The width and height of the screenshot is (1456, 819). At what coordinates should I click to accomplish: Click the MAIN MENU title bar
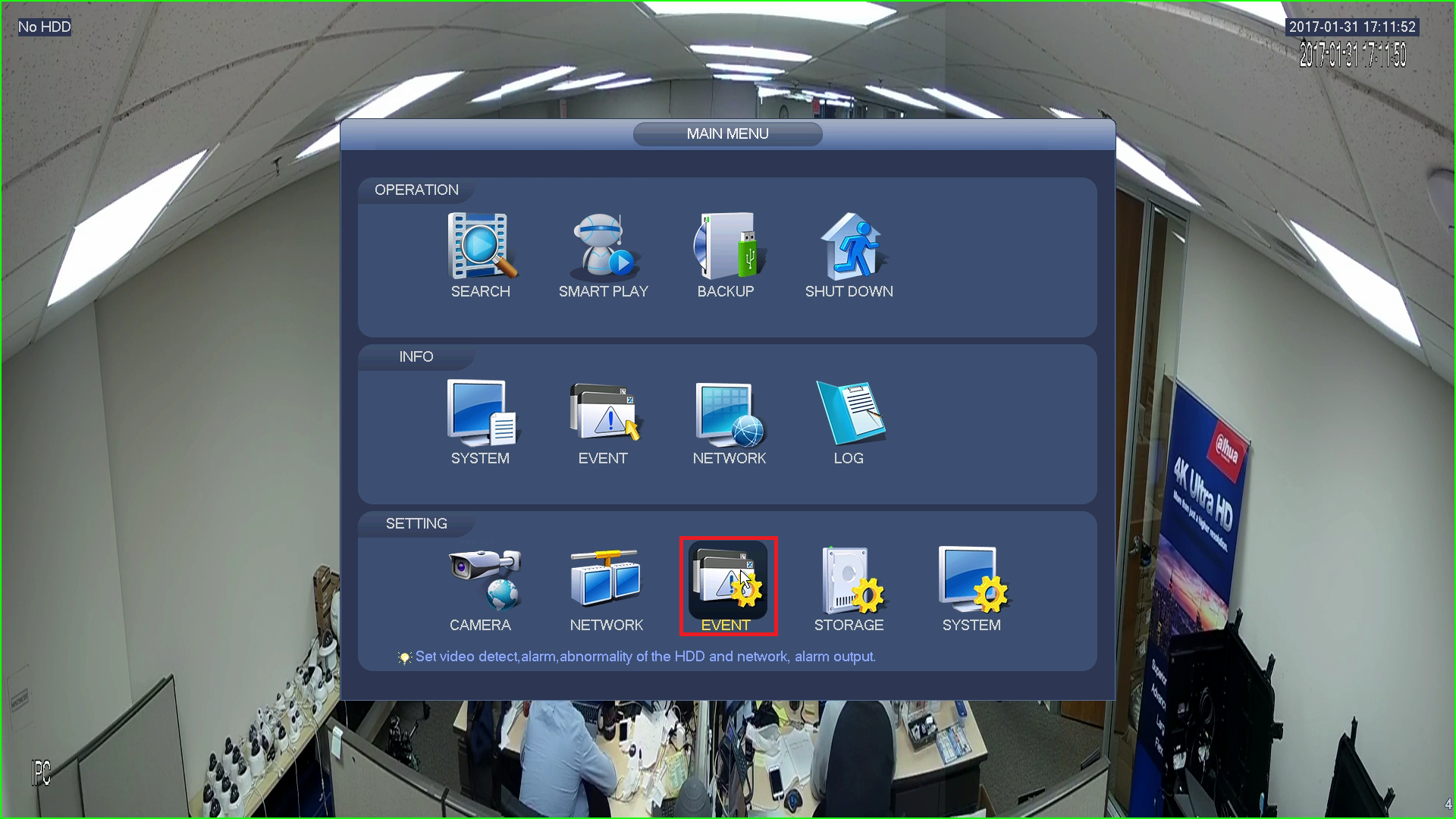727,134
